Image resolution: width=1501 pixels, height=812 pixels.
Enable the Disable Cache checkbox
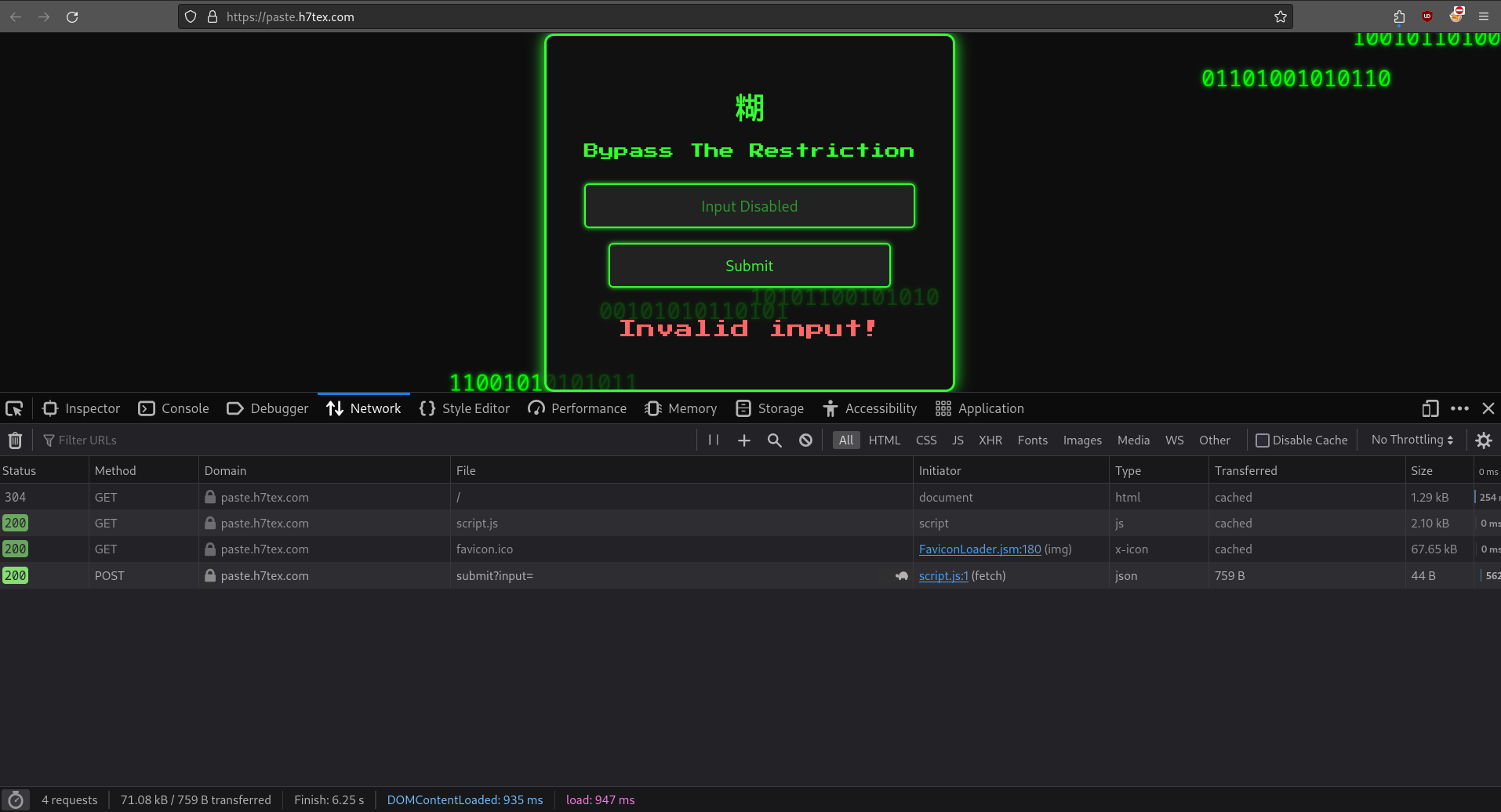[1263, 440]
